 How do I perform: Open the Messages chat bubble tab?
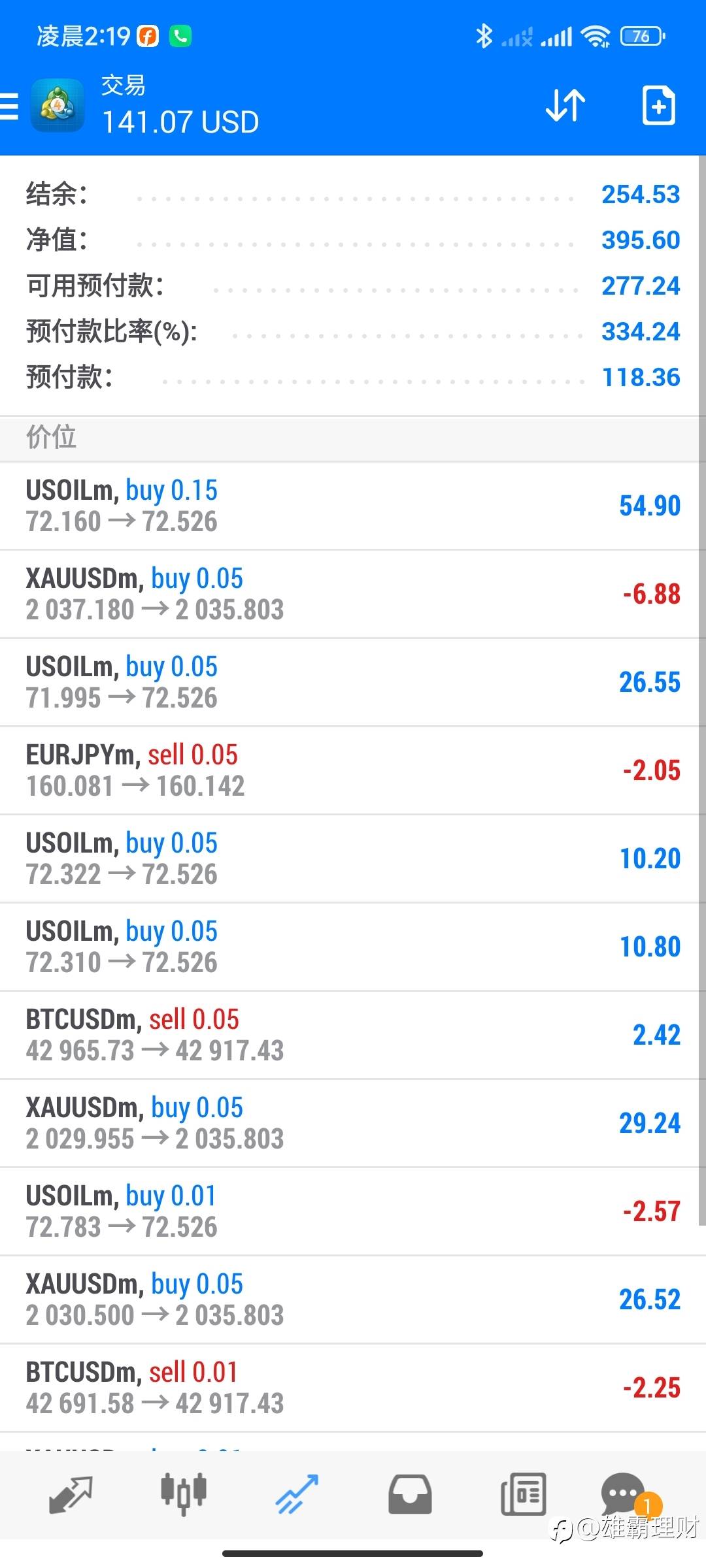626,1495
